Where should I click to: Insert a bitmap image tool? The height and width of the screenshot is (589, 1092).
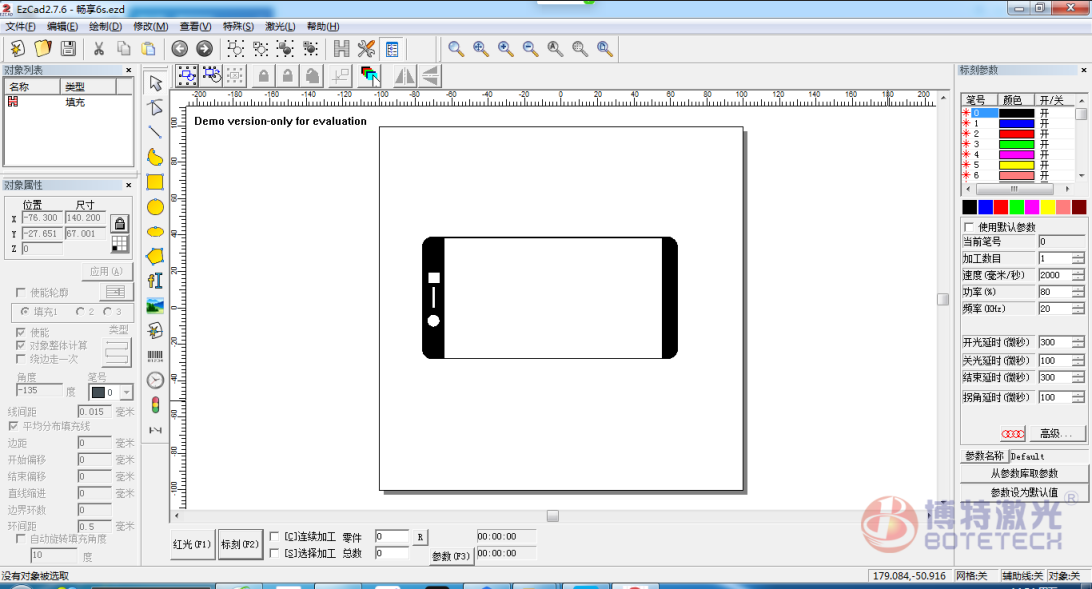[x=155, y=306]
